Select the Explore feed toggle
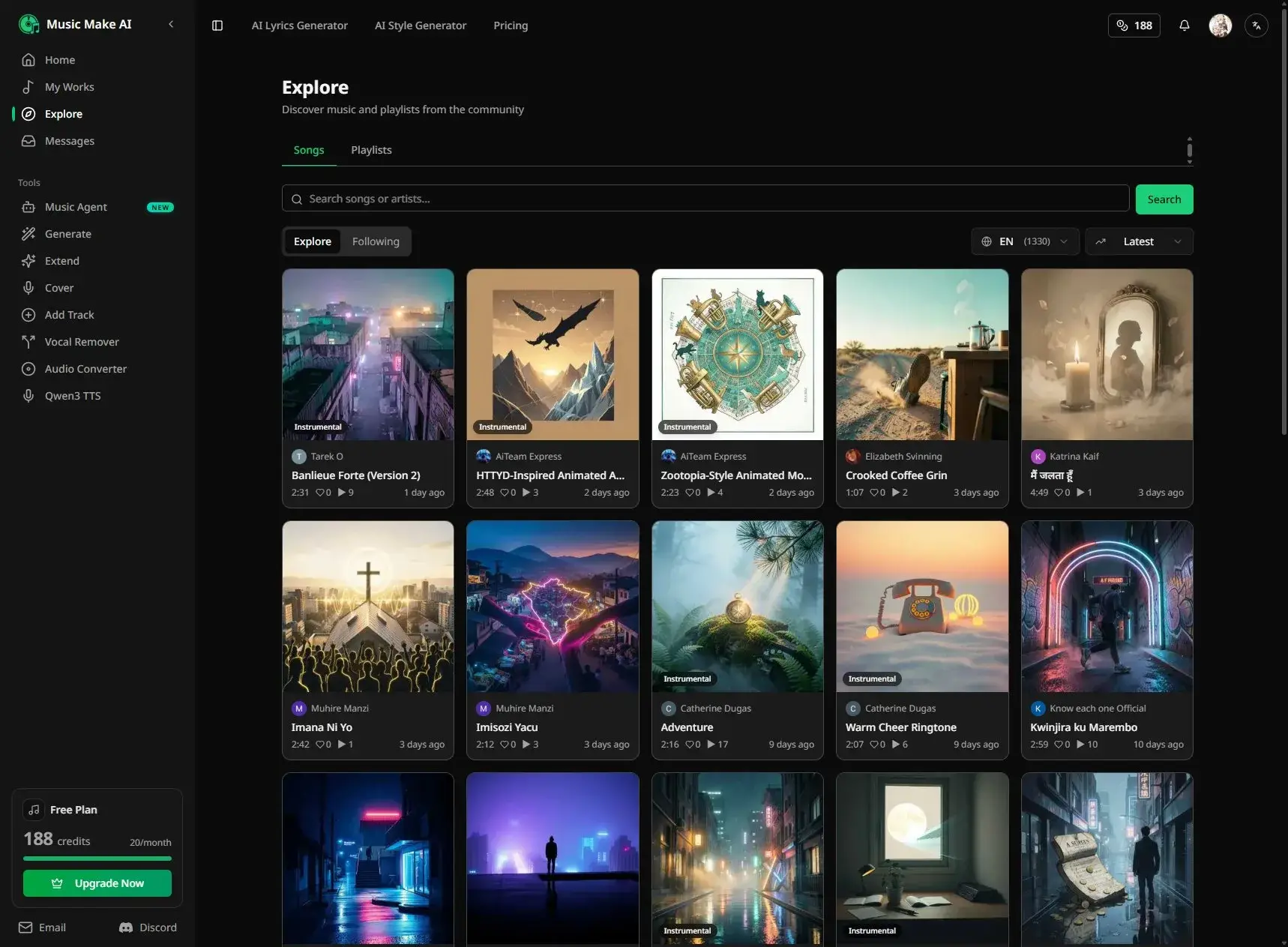1288x947 pixels. [x=313, y=241]
